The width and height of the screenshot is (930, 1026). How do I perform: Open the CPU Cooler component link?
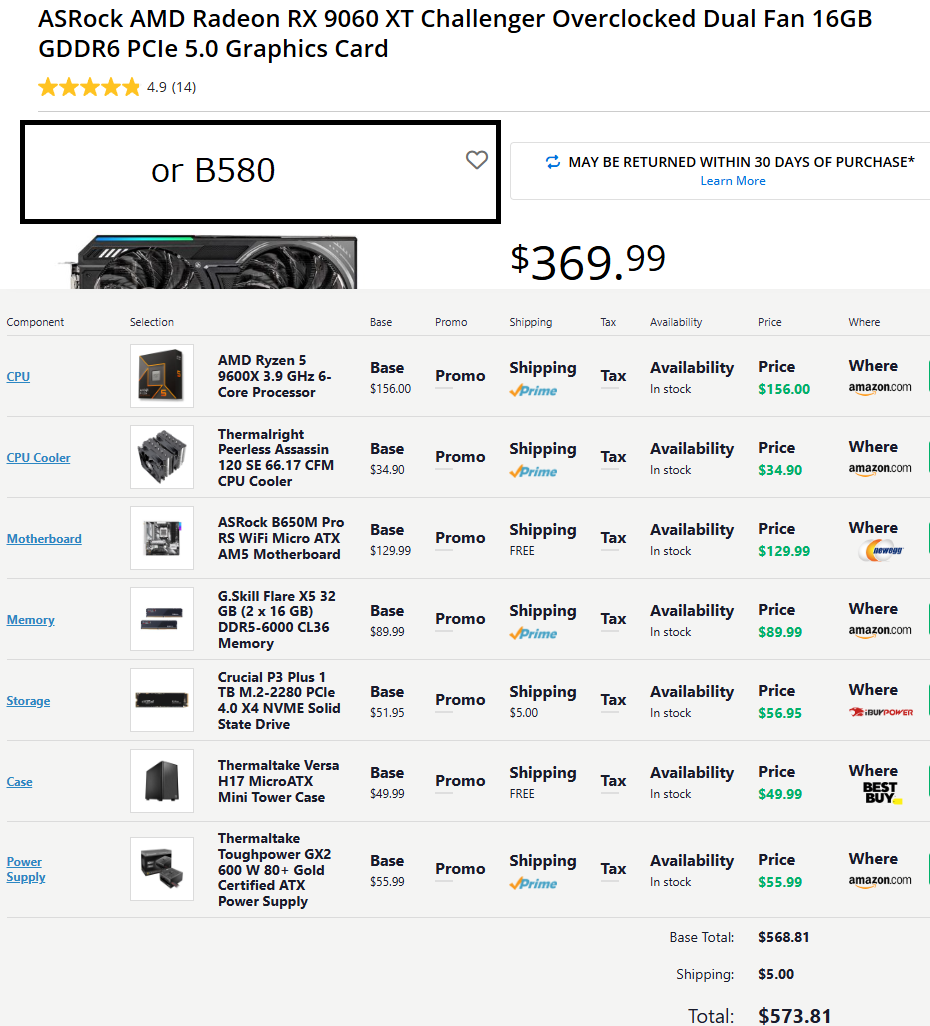point(39,457)
